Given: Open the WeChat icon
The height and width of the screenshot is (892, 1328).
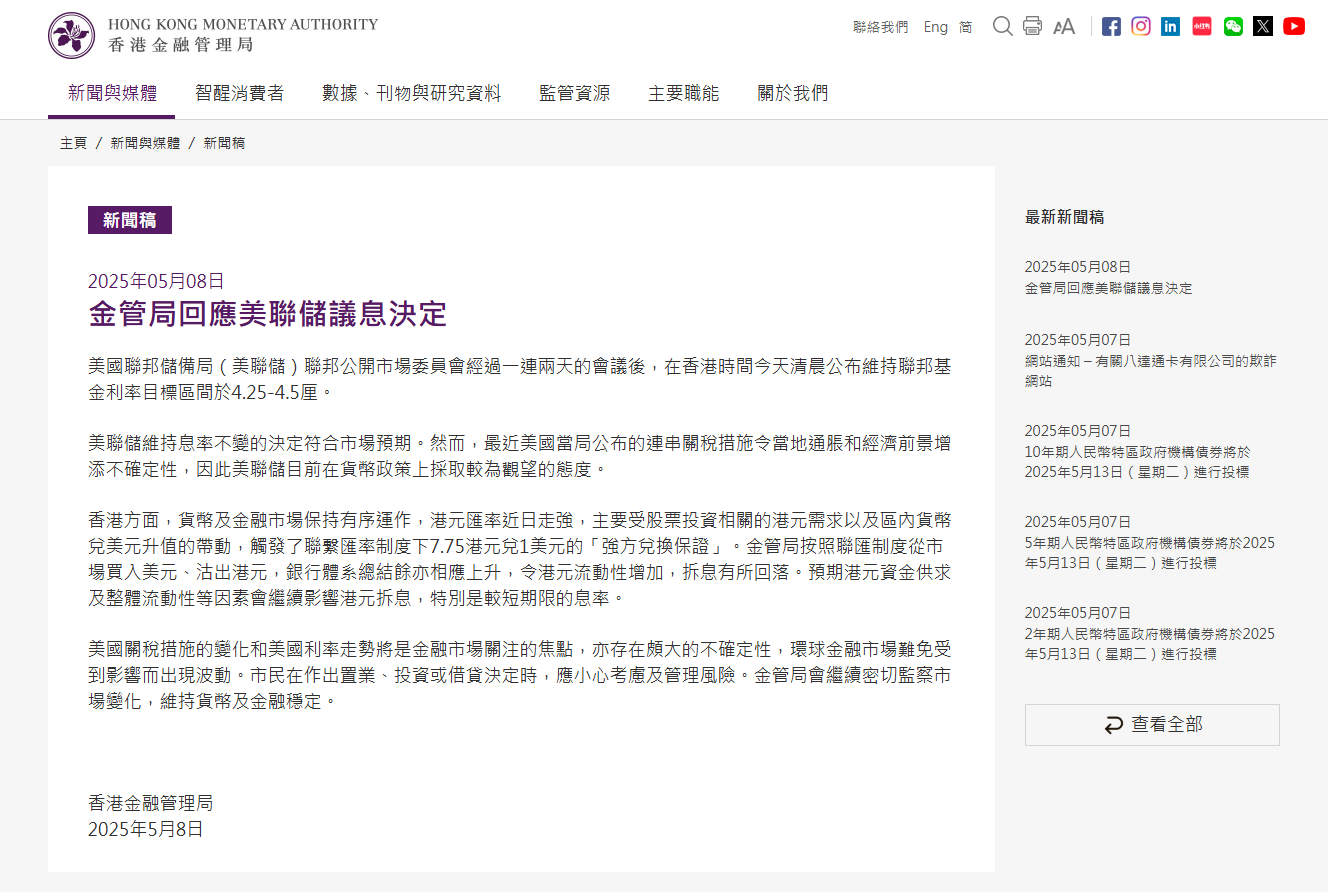Looking at the screenshot, I should tap(1233, 27).
